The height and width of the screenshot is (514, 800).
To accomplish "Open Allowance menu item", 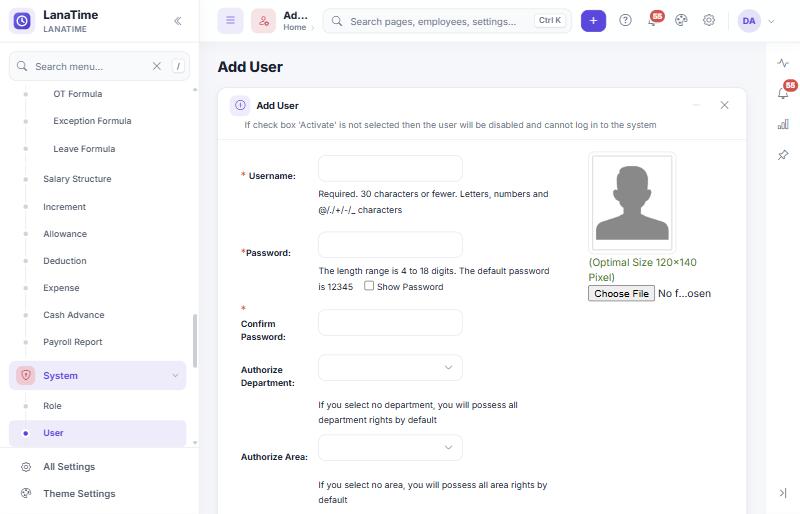I will [x=65, y=234].
